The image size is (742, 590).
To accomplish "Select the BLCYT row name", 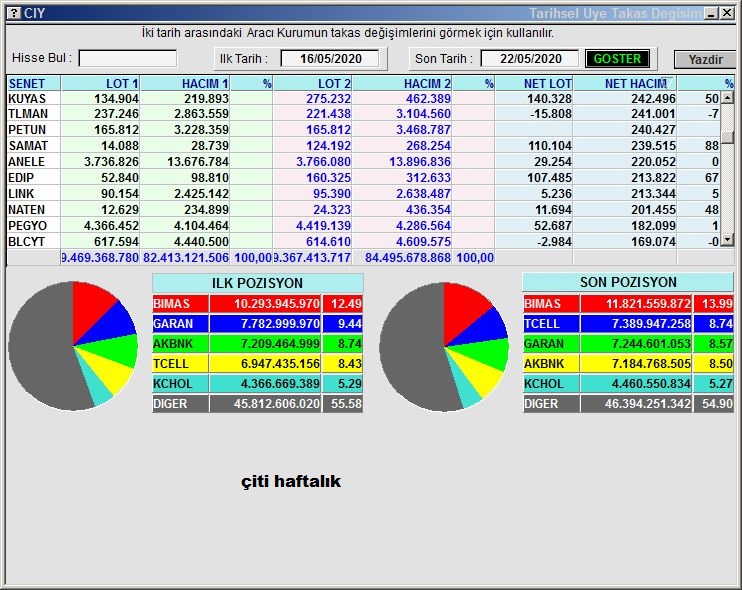I will point(26,242).
